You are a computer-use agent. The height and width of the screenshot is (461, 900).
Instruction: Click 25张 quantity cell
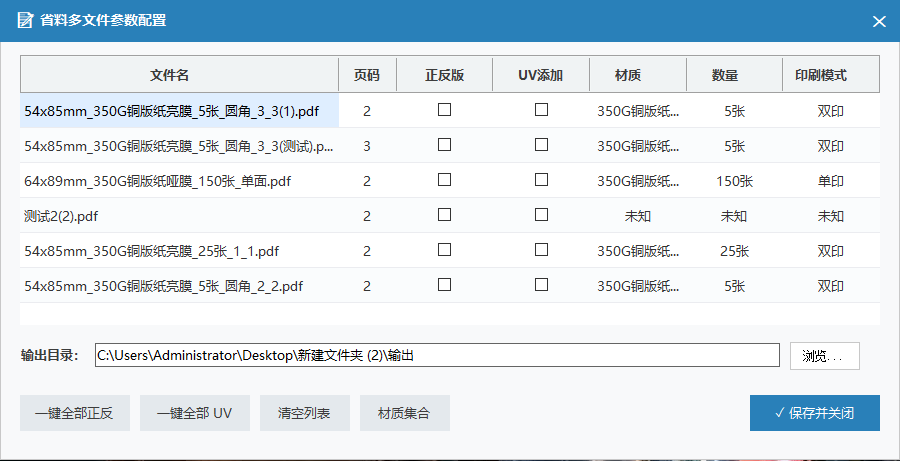click(x=735, y=251)
